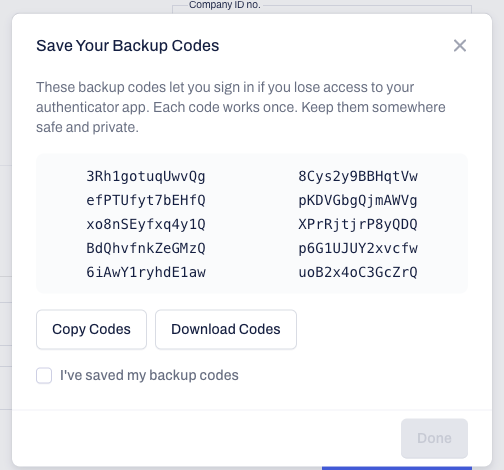The width and height of the screenshot is (504, 470).
Task: Select backup code 8Cys2y9BBHqtVw
Action: [358, 177]
